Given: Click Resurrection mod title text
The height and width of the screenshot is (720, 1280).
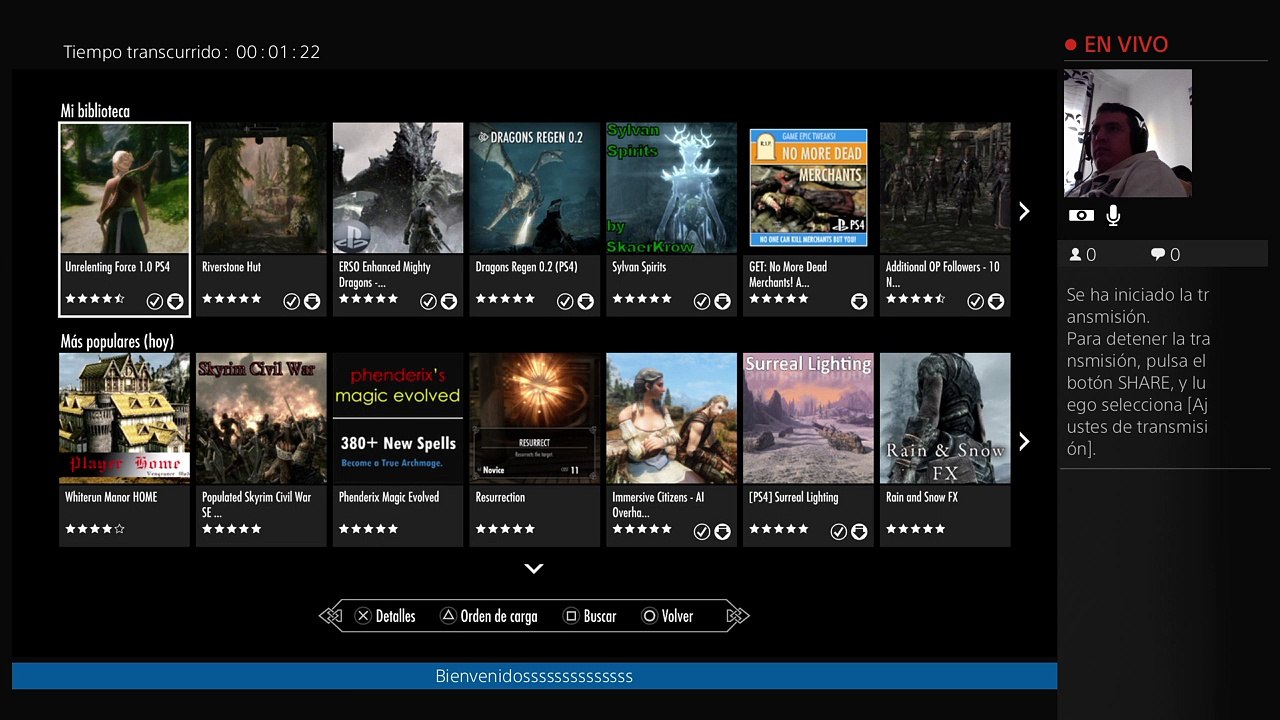Looking at the screenshot, I should [500, 497].
